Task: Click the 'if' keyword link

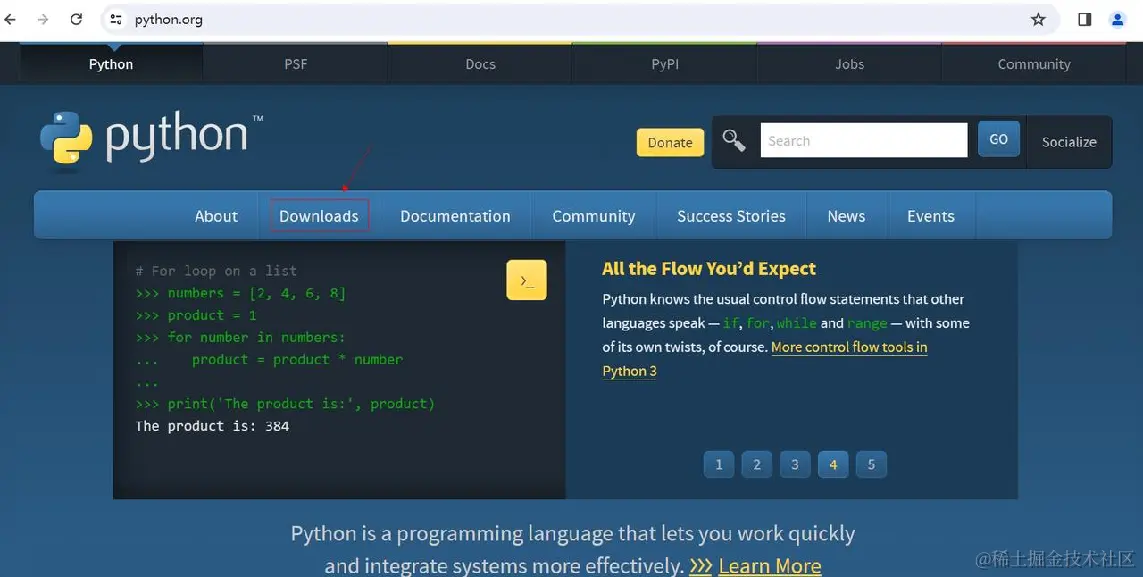Action: tap(730, 323)
